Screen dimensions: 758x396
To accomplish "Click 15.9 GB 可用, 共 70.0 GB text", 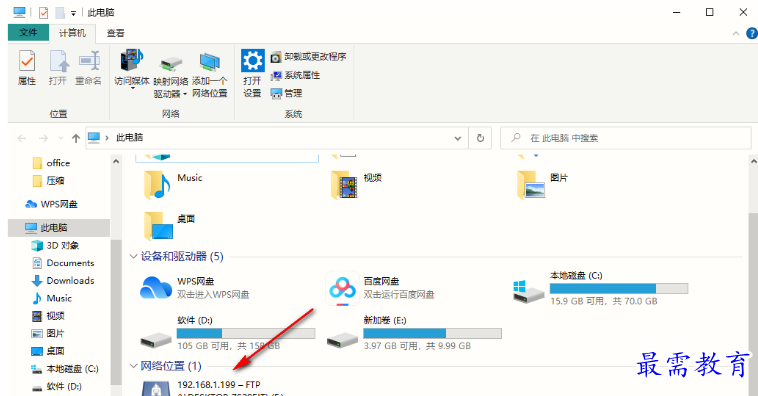I will pos(604,301).
